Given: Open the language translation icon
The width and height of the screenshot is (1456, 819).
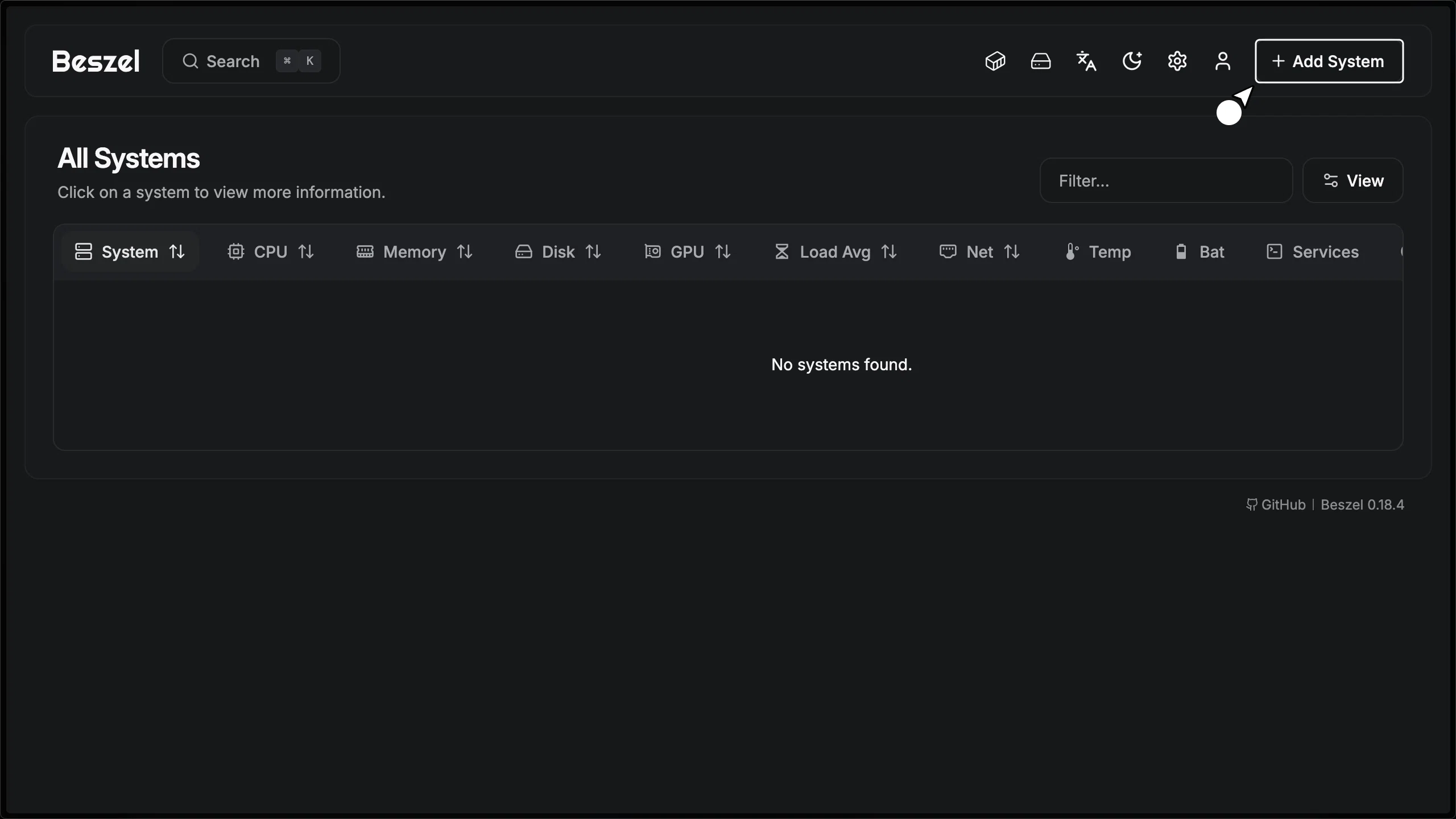Looking at the screenshot, I should [x=1086, y=61].
